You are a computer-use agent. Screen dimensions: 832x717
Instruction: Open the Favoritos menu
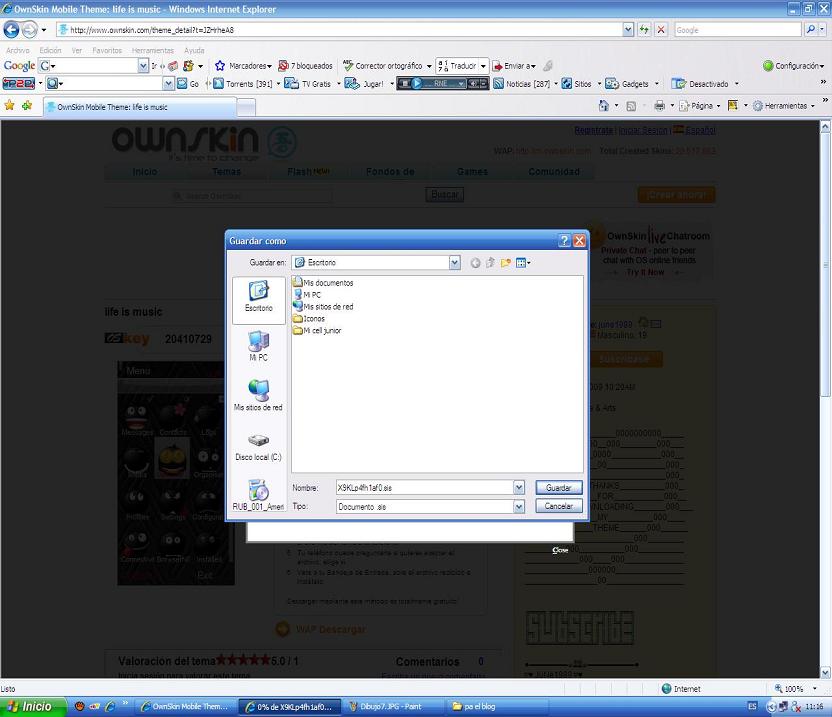point(107,50)
